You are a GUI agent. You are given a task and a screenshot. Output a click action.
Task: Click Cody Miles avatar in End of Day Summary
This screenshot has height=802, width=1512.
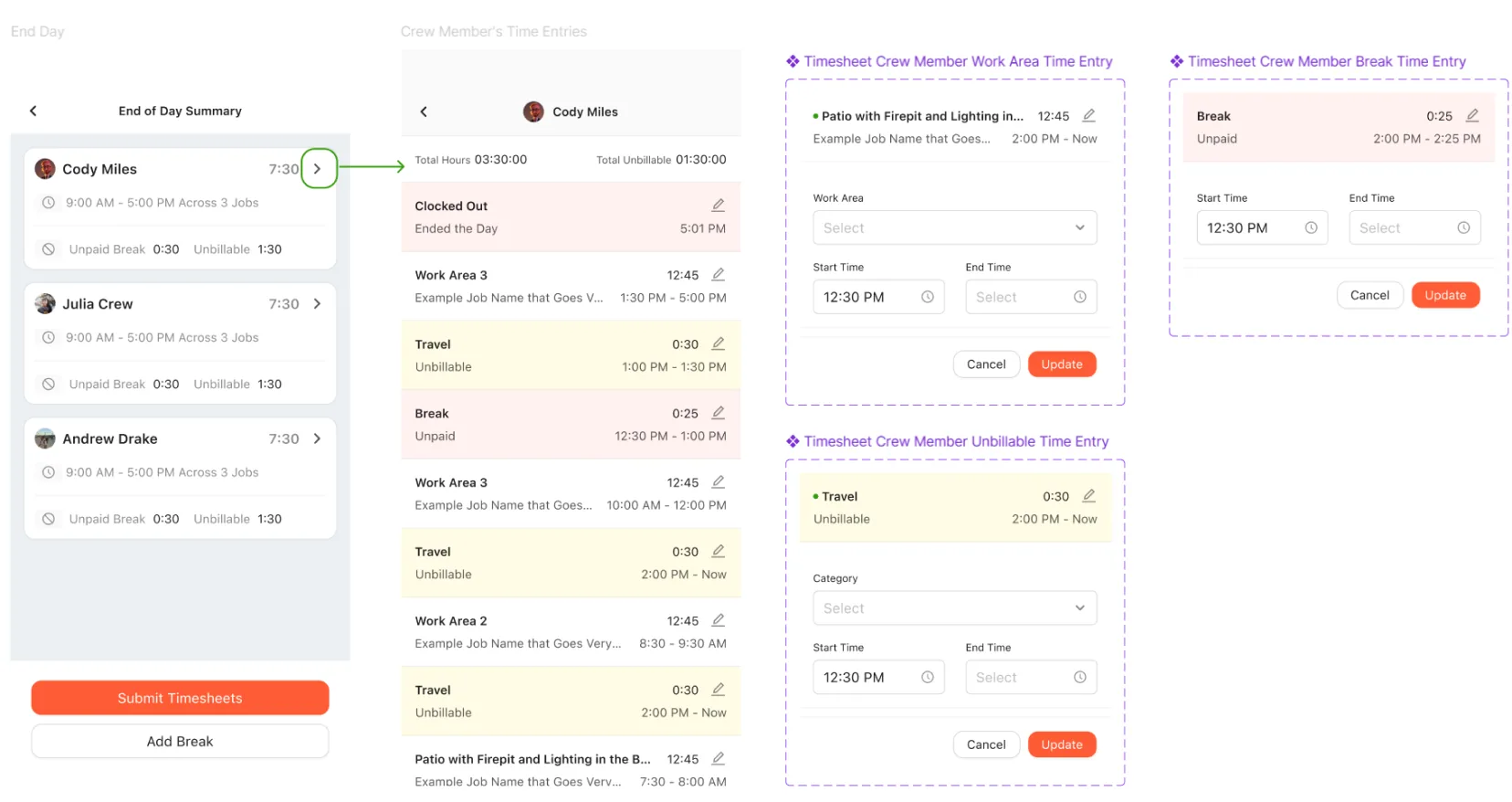[x=45, y=169]
